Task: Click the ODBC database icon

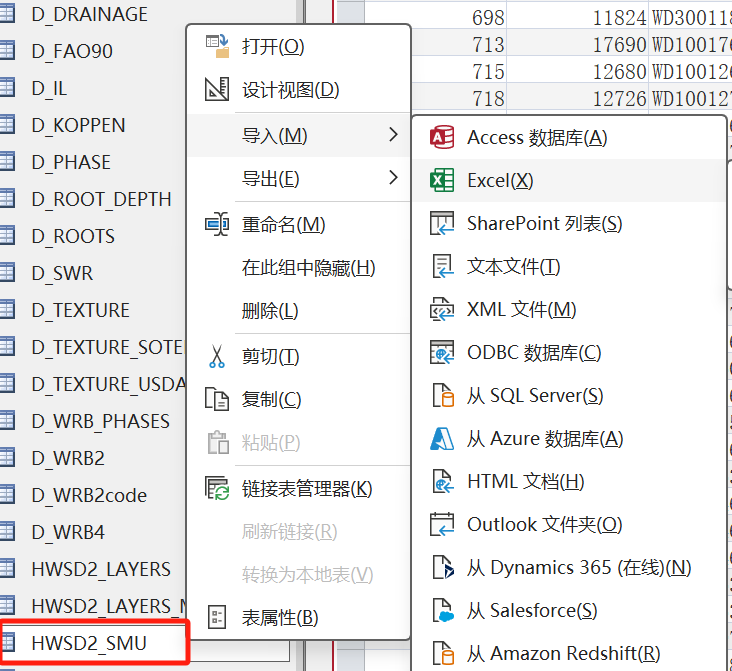Action: point(442,352)
